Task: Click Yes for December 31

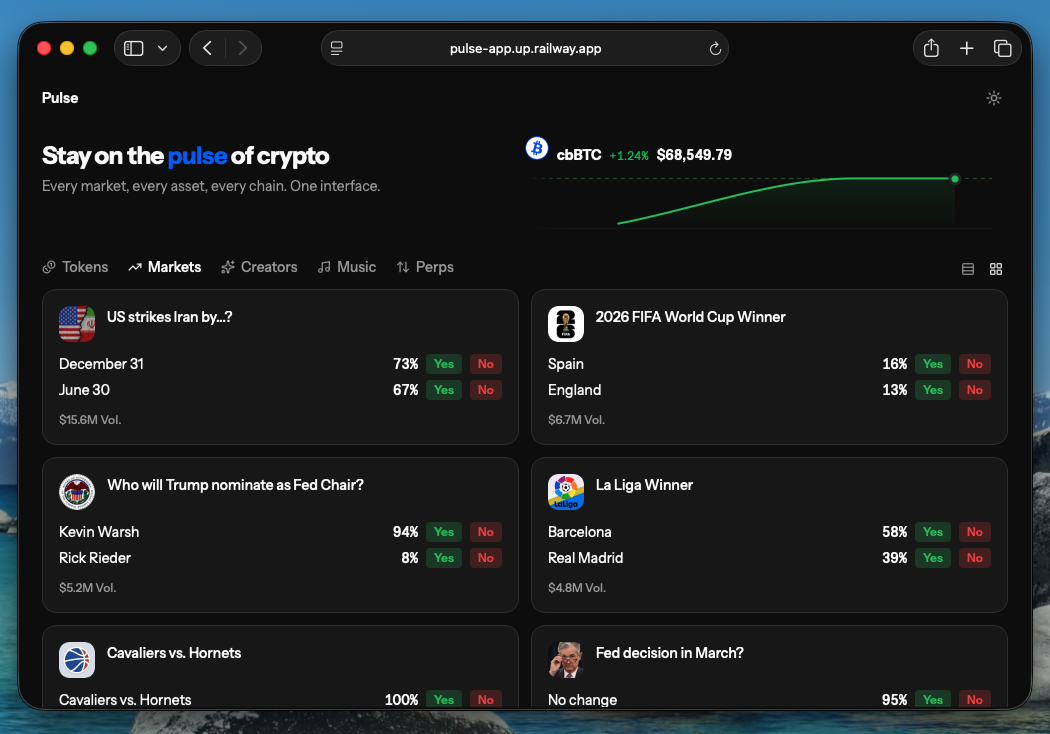Action: click(x=443, y=364)
